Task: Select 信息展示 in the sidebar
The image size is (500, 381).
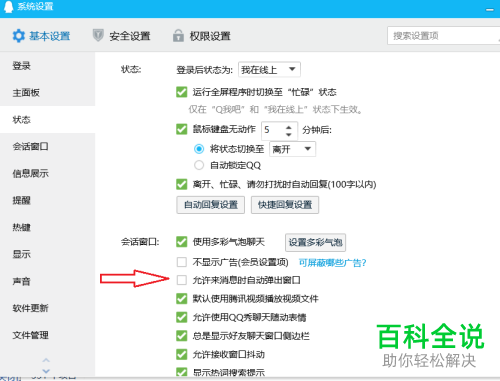Action: tap(47, 173)
